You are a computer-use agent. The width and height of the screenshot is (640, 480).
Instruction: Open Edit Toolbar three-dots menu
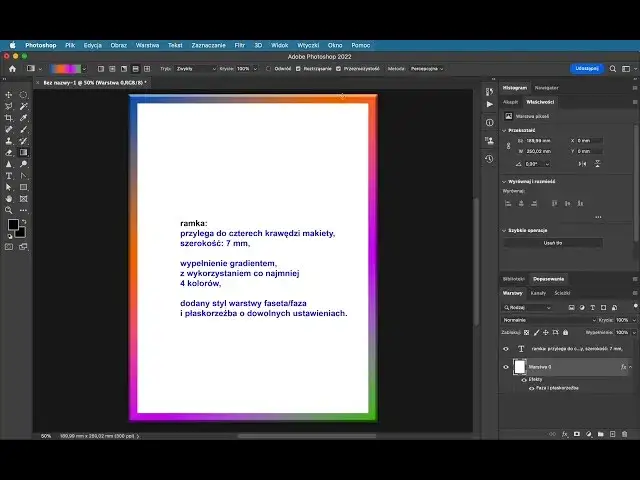(x=23, y=211)
